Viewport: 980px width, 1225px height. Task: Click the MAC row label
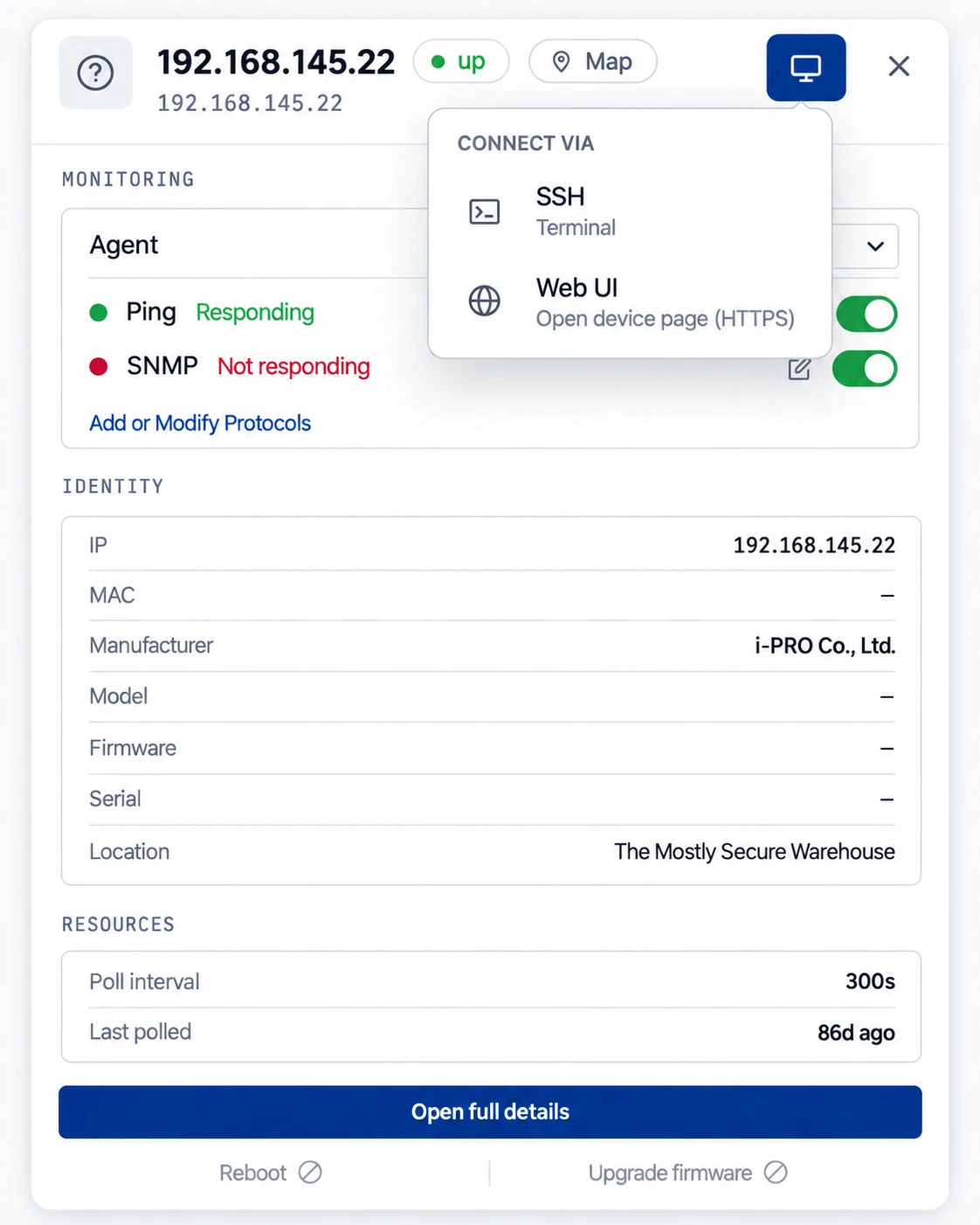pyautogui.click(x=112, y=596)
